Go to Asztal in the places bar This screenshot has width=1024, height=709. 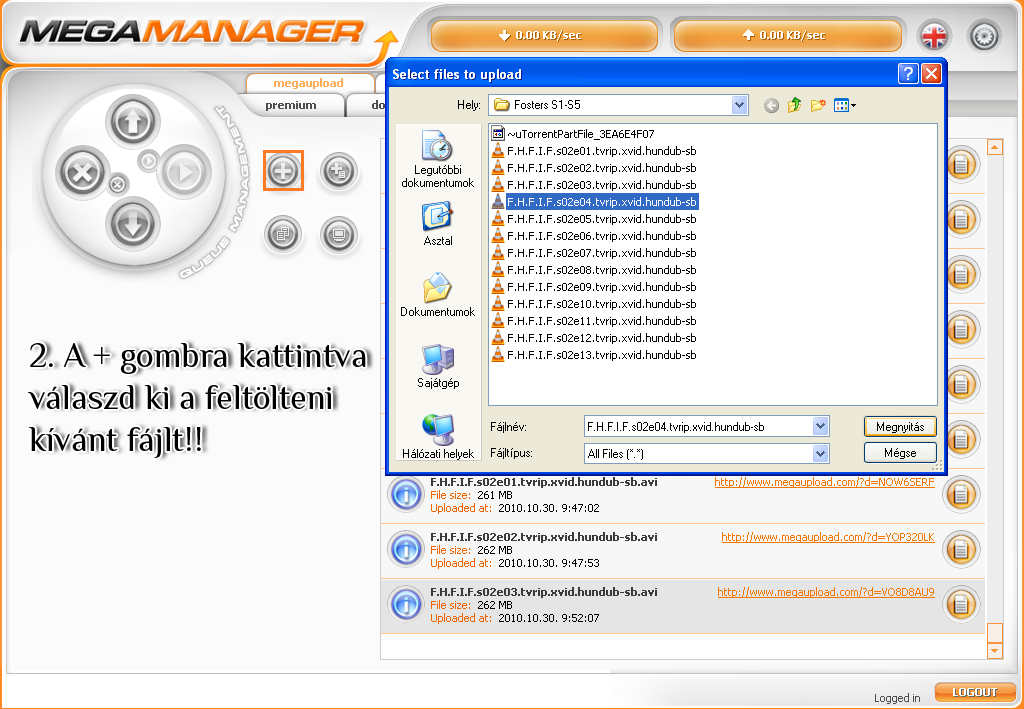(438, 224)
